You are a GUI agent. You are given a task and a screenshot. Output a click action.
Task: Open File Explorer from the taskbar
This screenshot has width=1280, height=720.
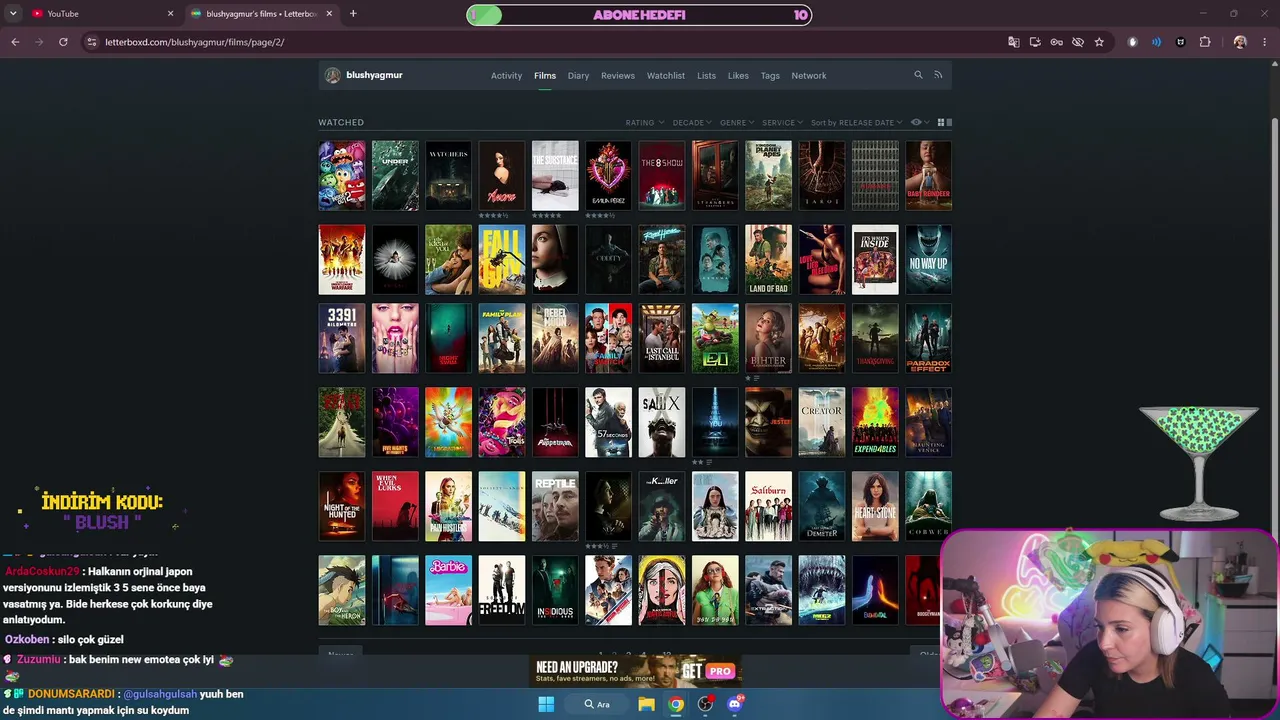[x=646, y=704]
